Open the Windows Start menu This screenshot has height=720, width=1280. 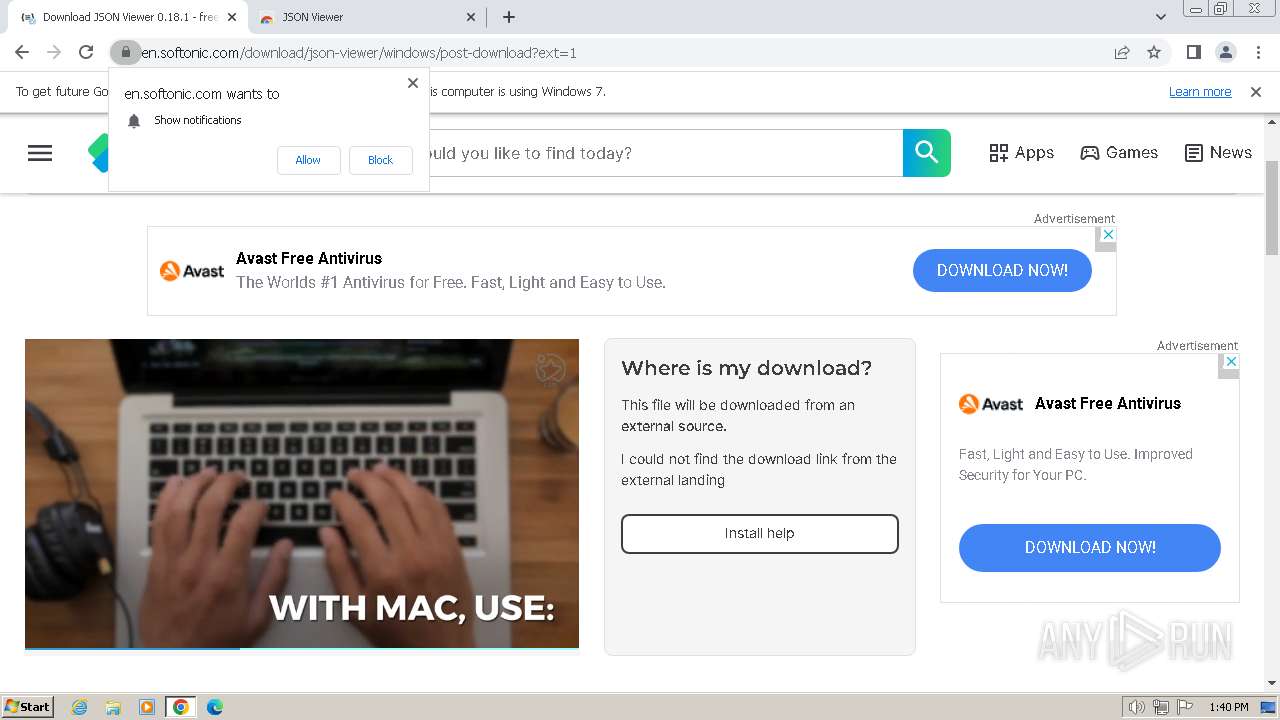pos(28,707)
